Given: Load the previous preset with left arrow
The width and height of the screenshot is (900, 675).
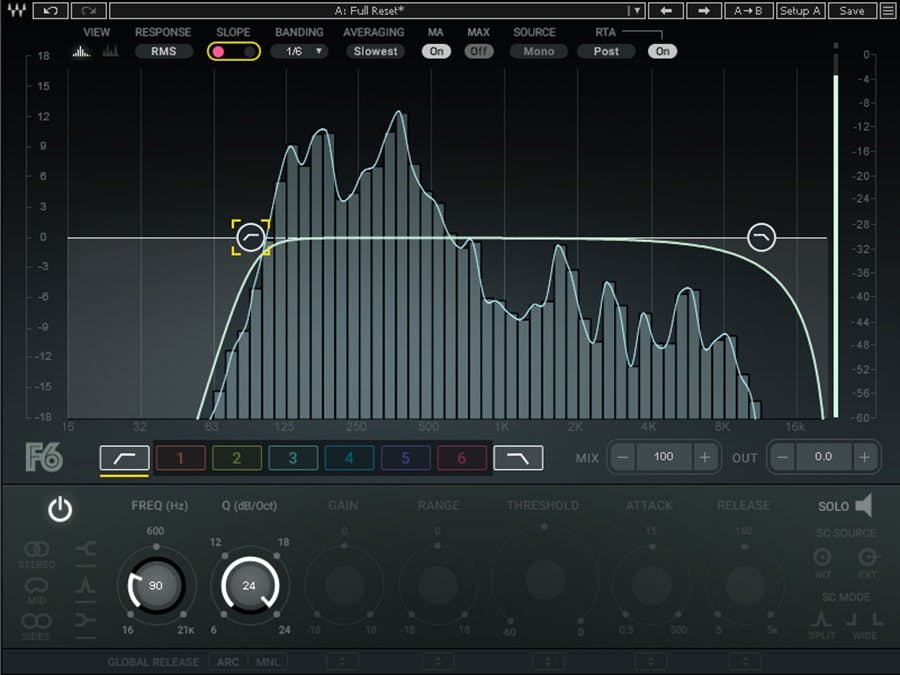Looking at the screenshot, I should click(x=665, y=11).
